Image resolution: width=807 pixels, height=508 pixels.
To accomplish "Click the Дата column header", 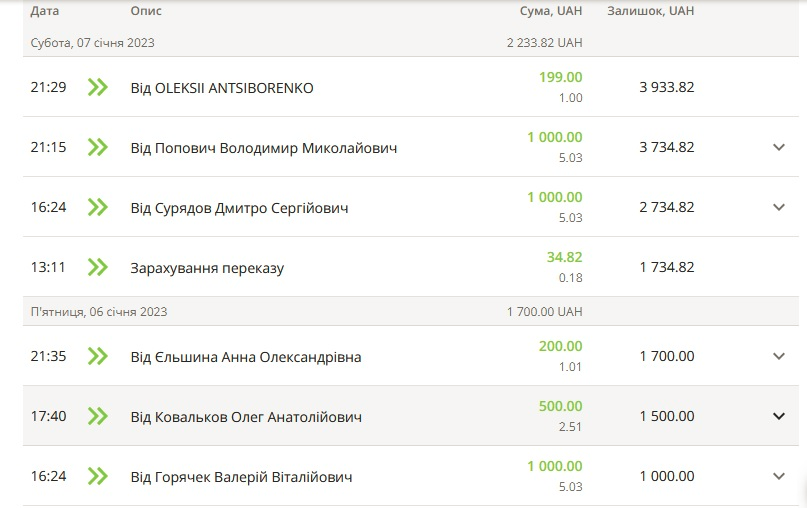I will (45, 11).
